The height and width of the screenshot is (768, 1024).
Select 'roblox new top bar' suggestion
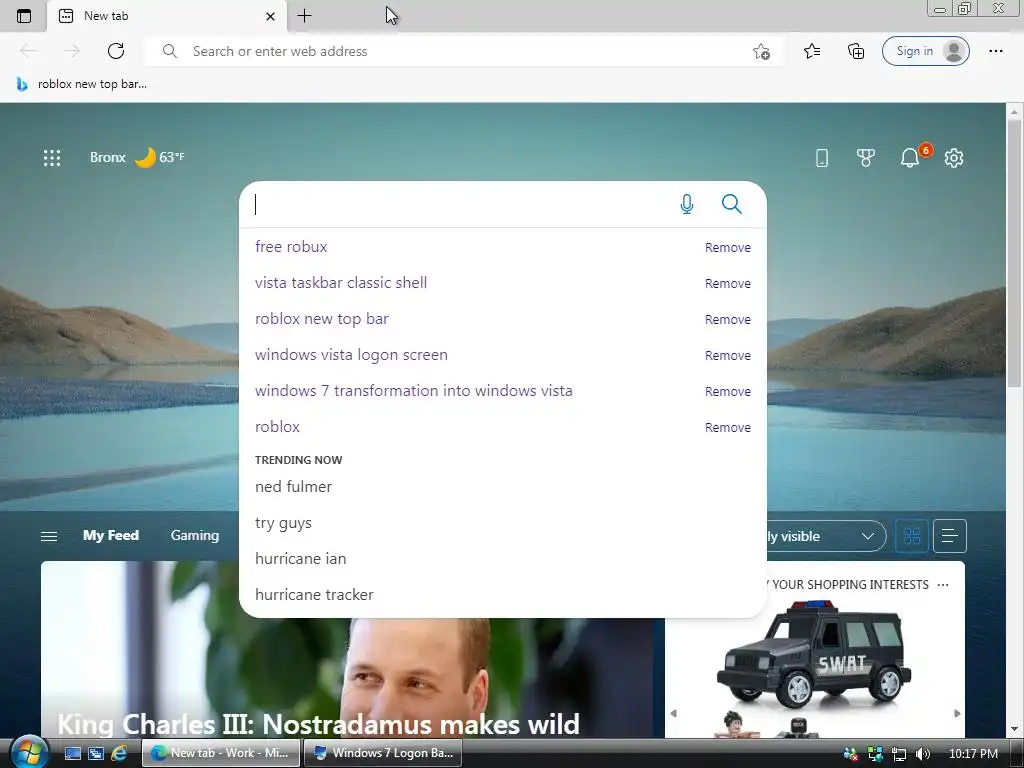(321, 319)
